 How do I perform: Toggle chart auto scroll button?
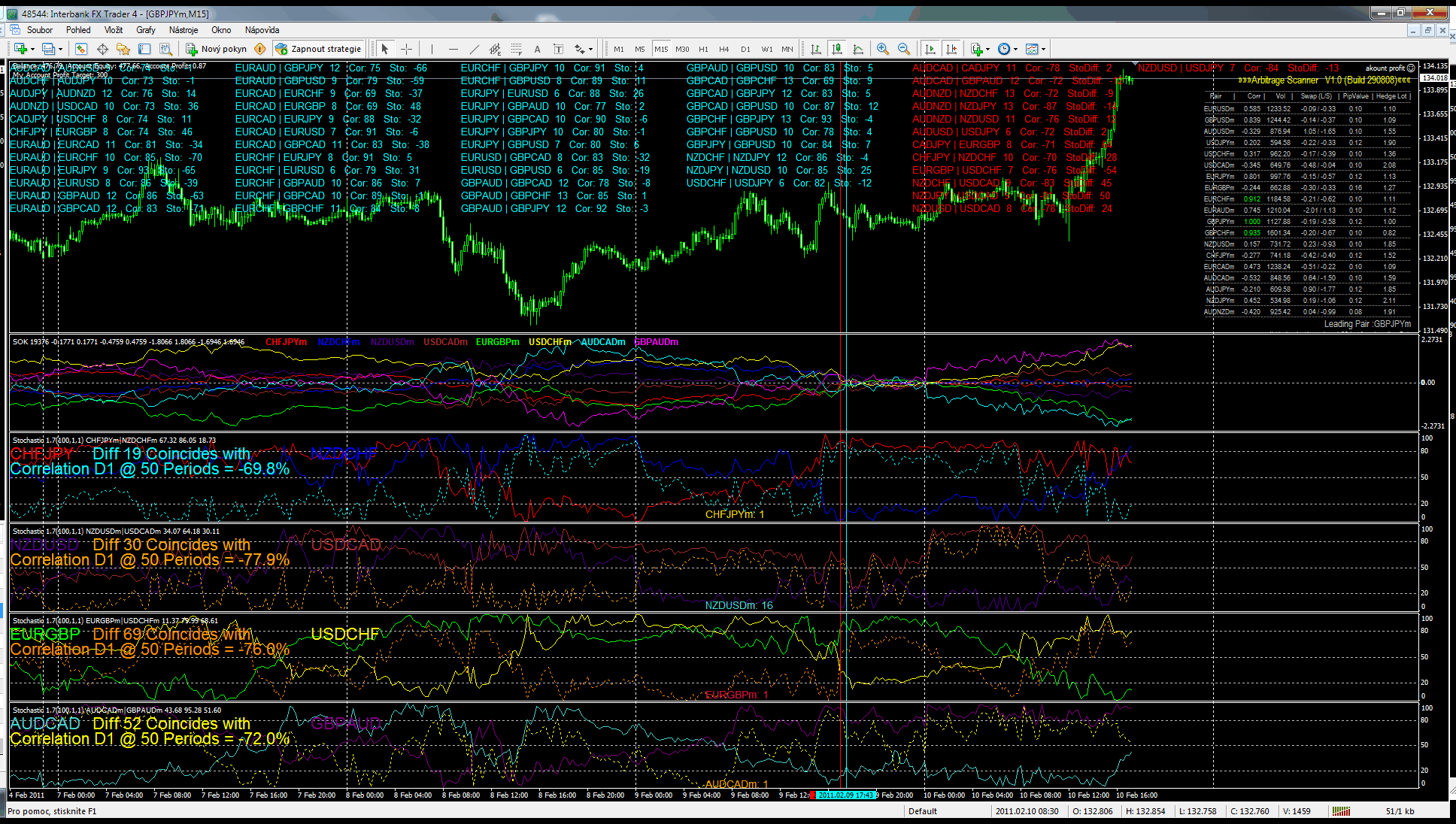click(x=930, y=49)
